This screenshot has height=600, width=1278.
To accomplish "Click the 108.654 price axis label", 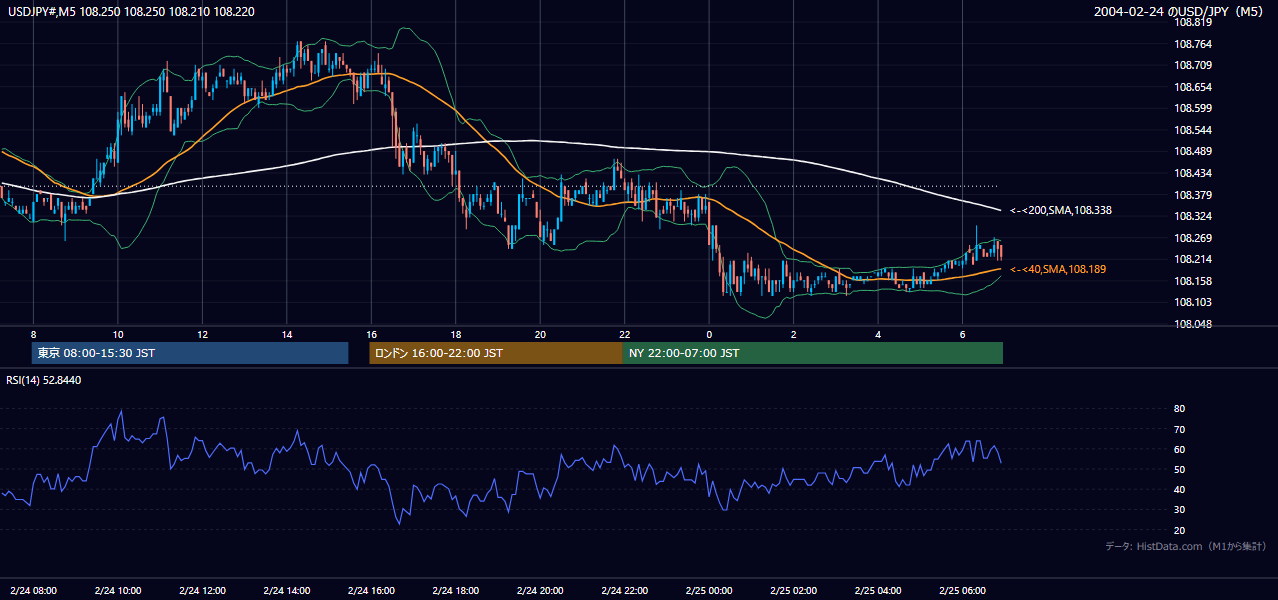I will coord(1192,88).
